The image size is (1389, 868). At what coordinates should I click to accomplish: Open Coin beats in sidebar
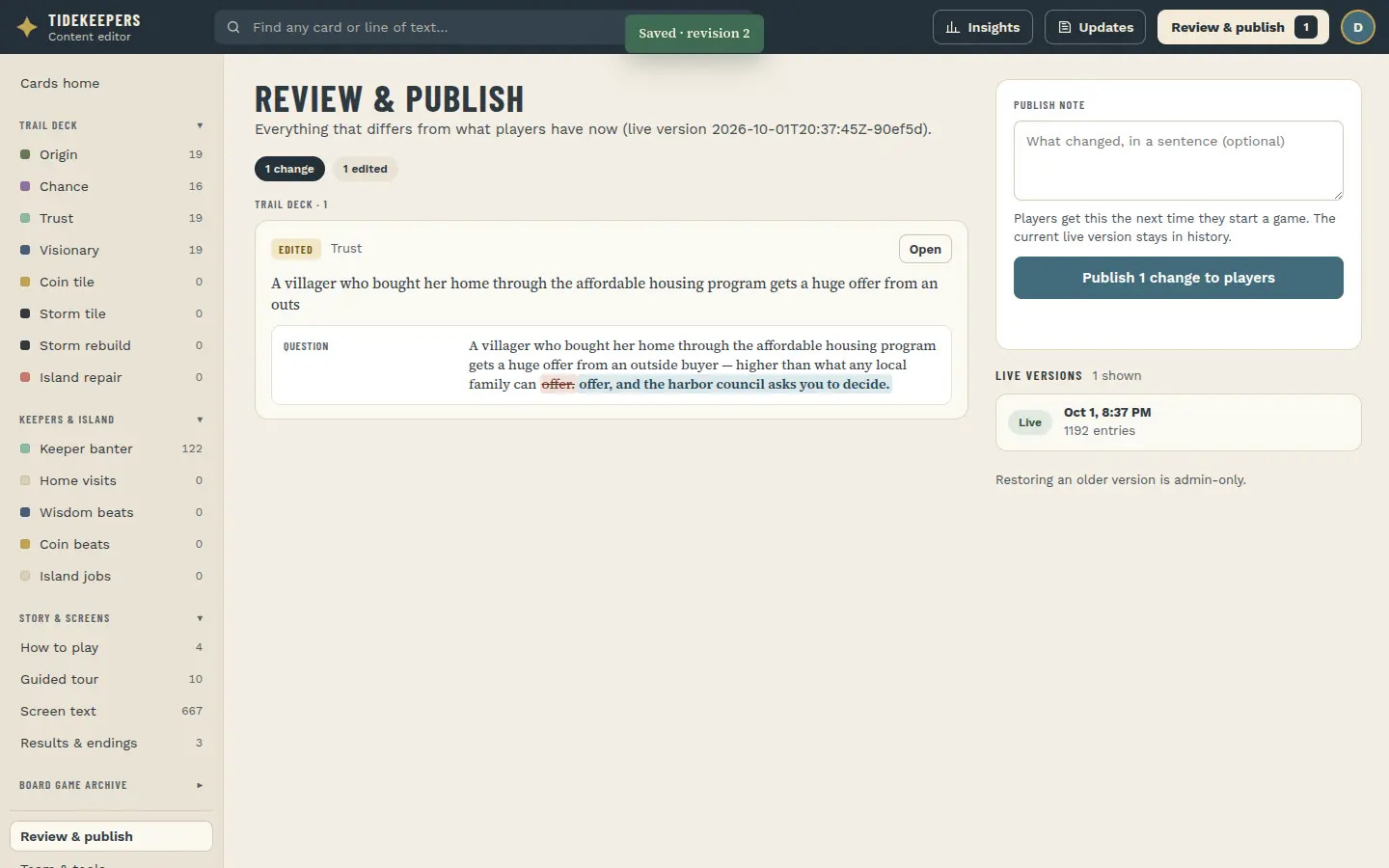[111, 544]
